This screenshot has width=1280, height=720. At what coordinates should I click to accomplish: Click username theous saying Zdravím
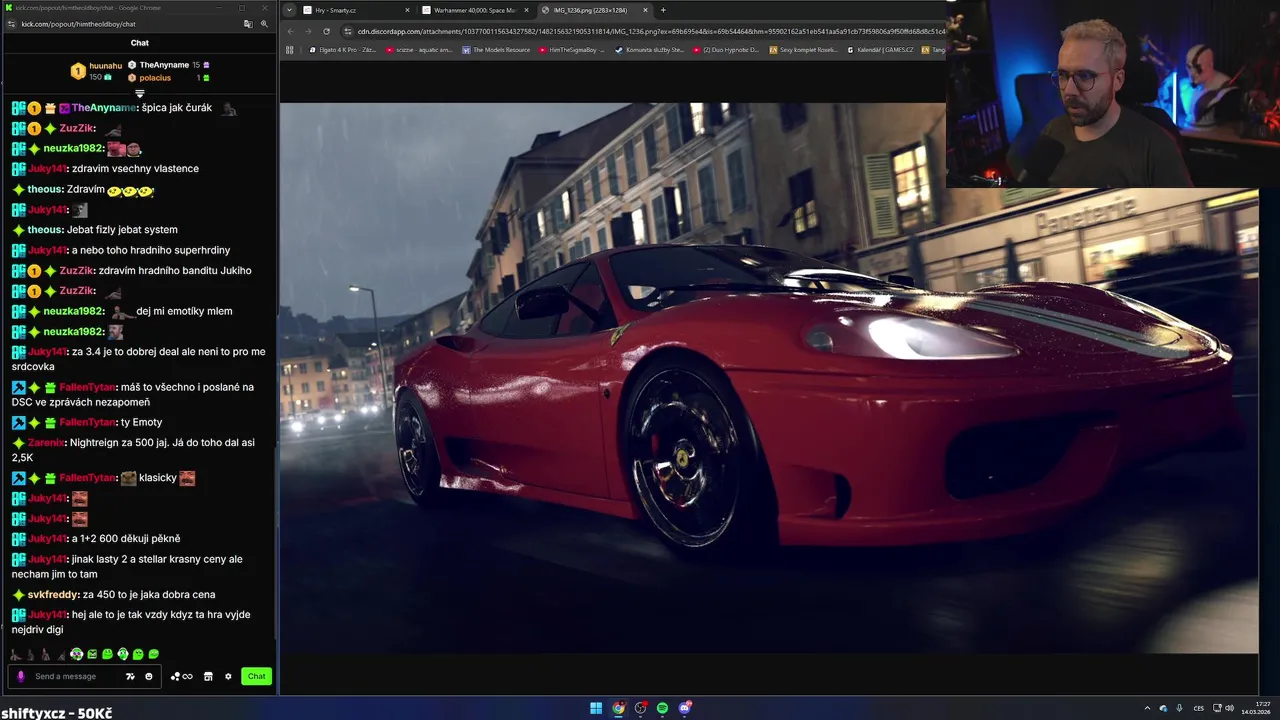45,190
